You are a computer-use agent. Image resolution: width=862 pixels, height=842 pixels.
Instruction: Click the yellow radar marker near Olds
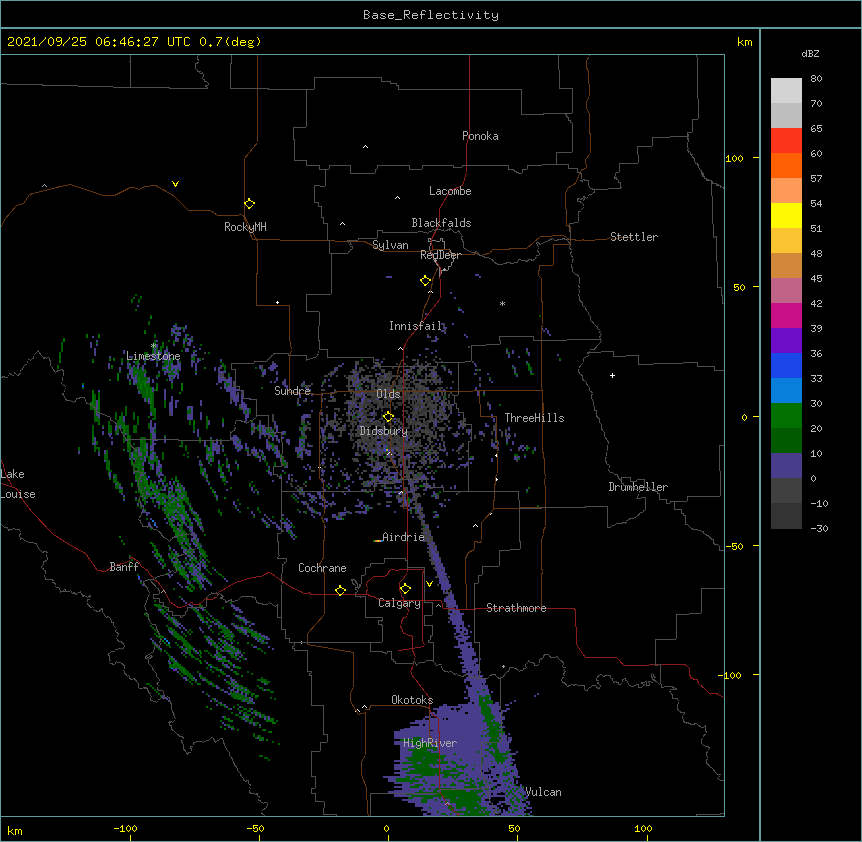(388, 417)
